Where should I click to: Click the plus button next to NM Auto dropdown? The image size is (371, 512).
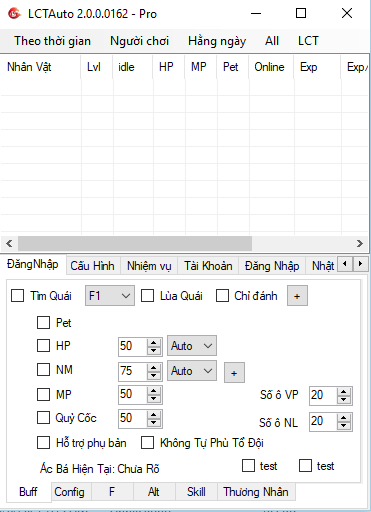pos(234,373)
